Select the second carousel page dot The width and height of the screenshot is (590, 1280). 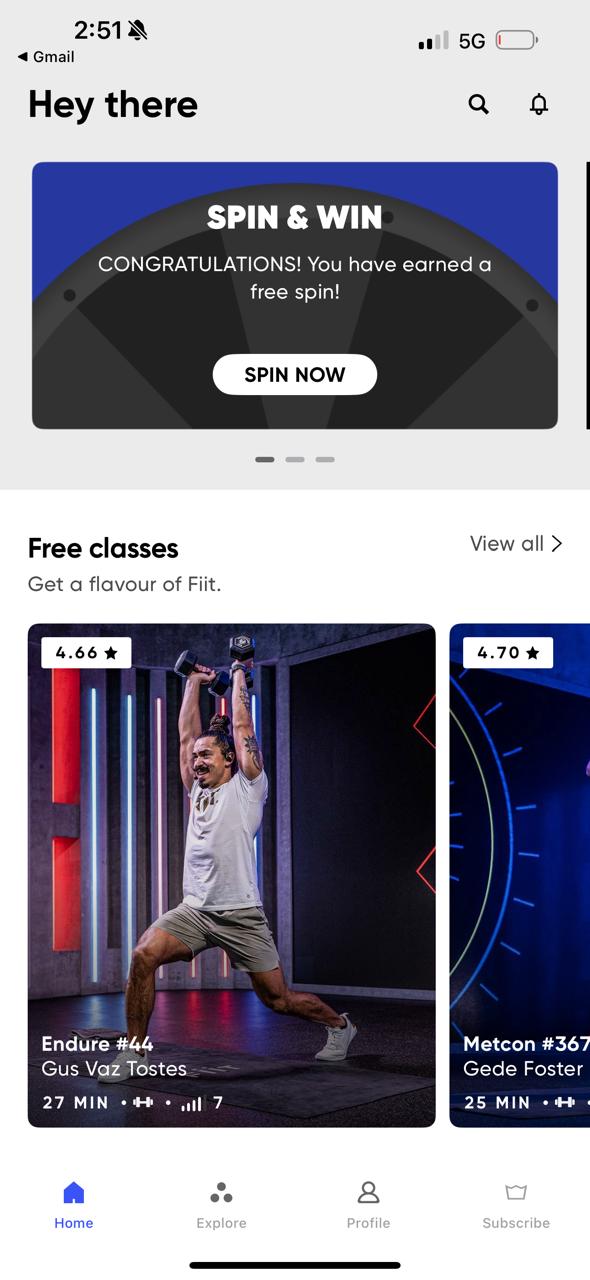[295, 460]
